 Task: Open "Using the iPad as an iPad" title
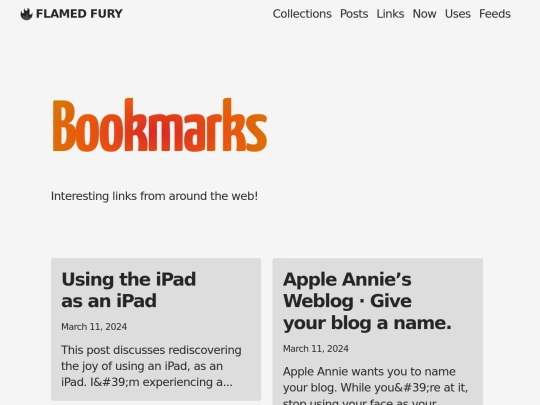click(x=128, y=290)
